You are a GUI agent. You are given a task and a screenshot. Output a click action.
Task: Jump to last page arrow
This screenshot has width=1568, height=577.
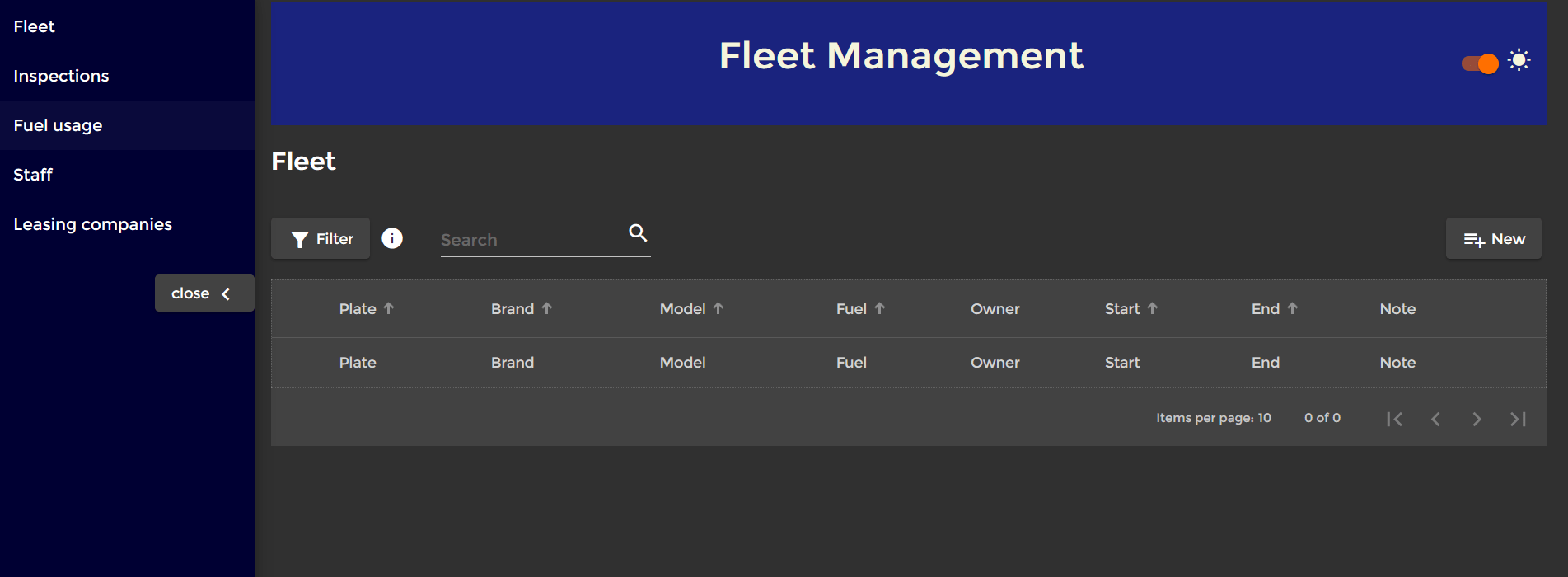pyautogui.click(x=1518, y=419)
